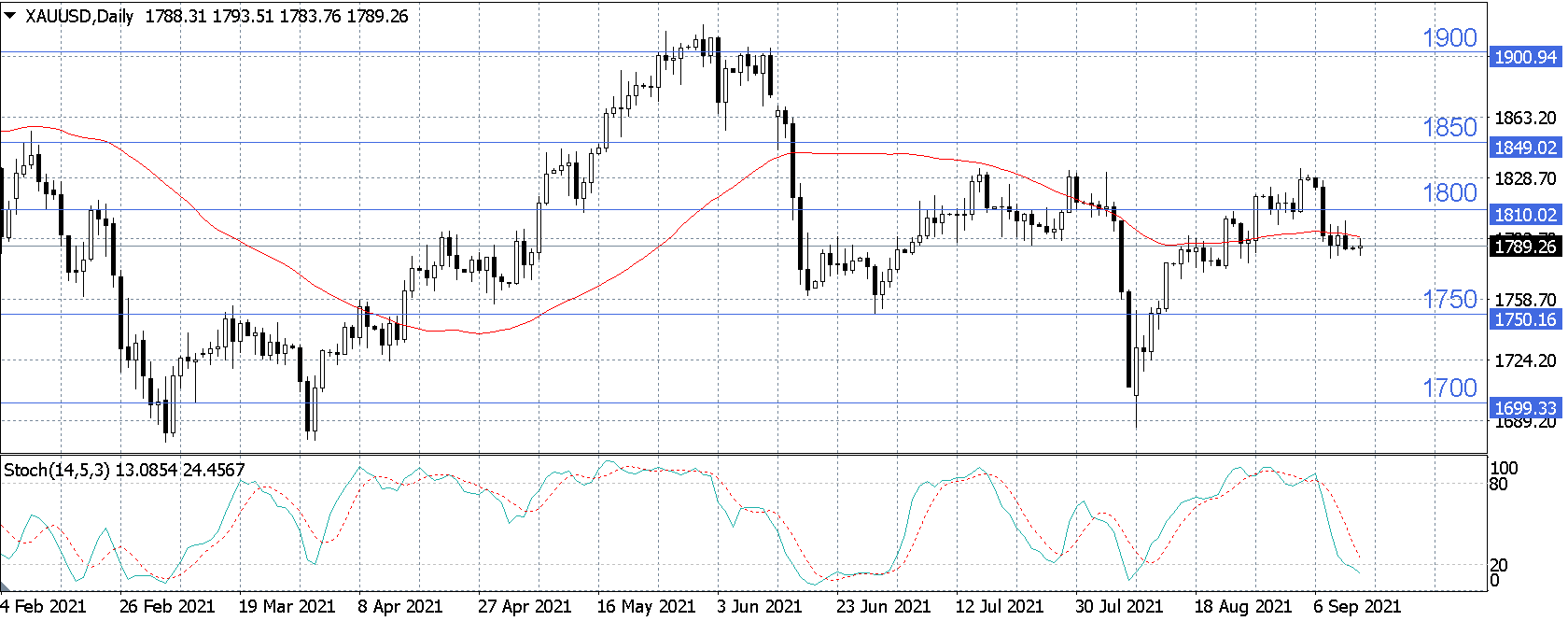This screenshot has width=1568, height=621.
Task: Click the large blue 1800 level label
Action: pyautogui.click(x=1449, y=193)
